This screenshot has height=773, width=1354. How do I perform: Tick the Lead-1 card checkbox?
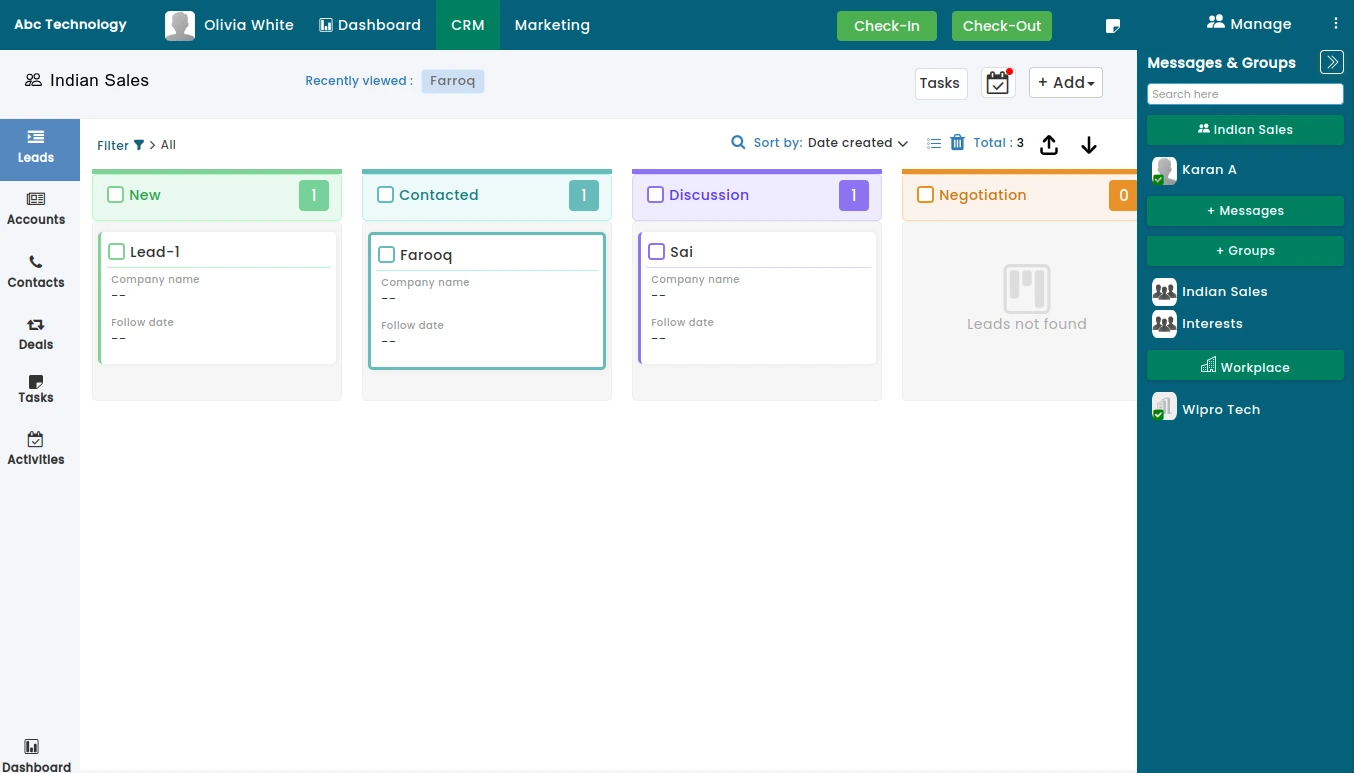click(116, 252)
